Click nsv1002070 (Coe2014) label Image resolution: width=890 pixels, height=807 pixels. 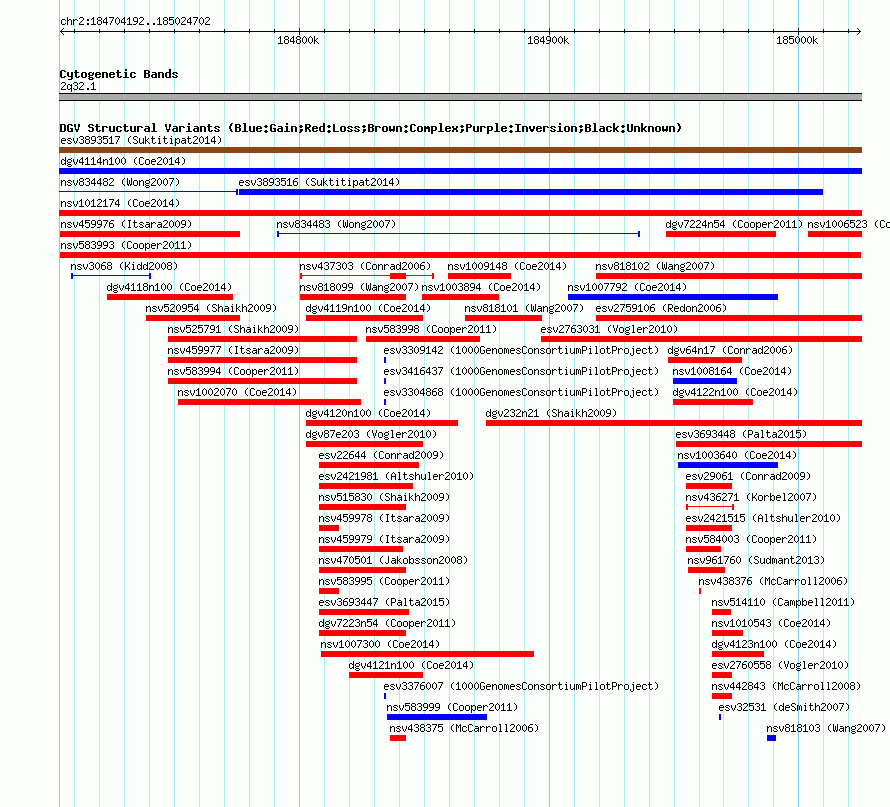click(x=237, y=392)
